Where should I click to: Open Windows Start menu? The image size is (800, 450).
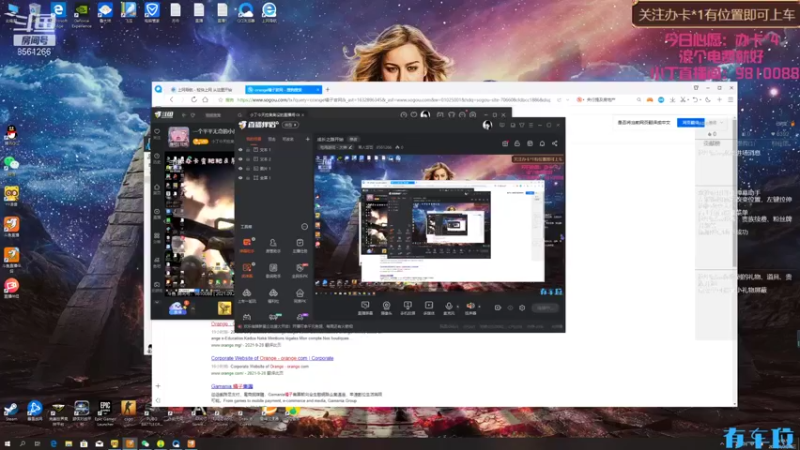[x=7, y=444]
